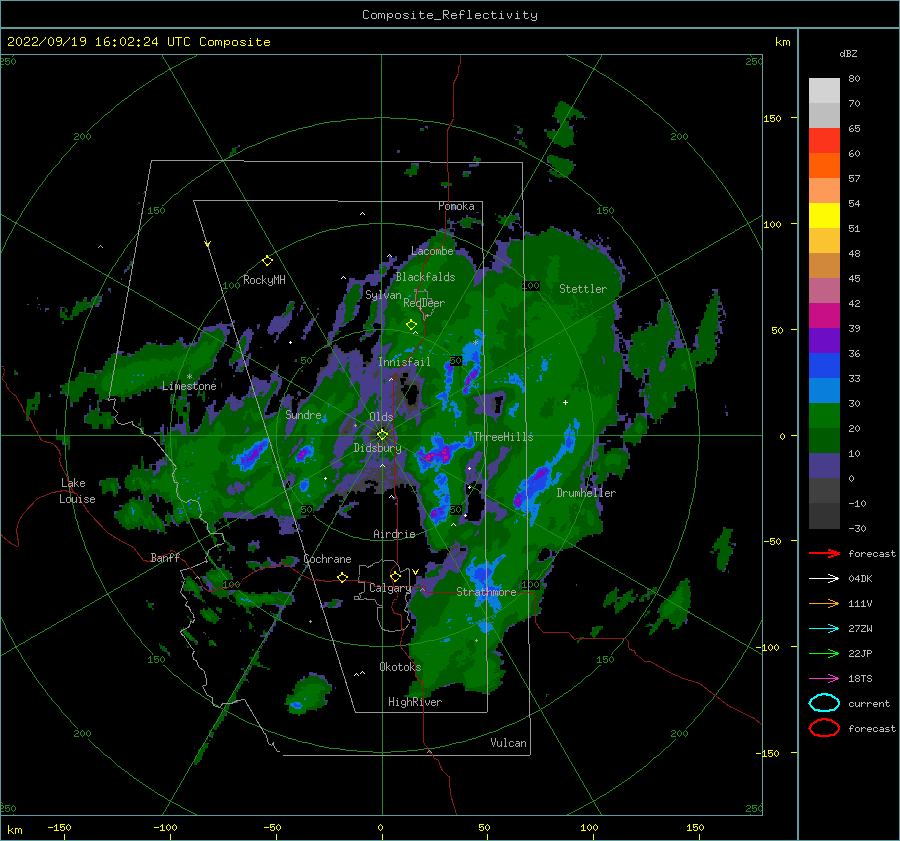Click the Banff label
The width and height of the screenshot is (900, 841).
pos(165,557)
